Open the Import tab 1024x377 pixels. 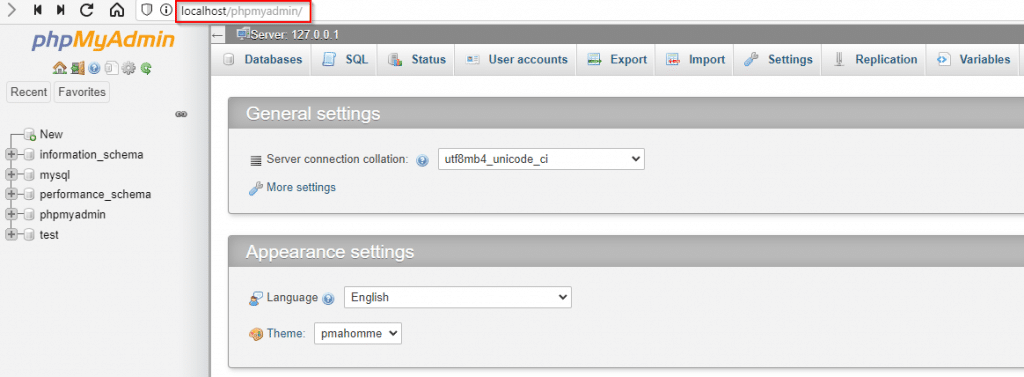click(x=694, y=59)
